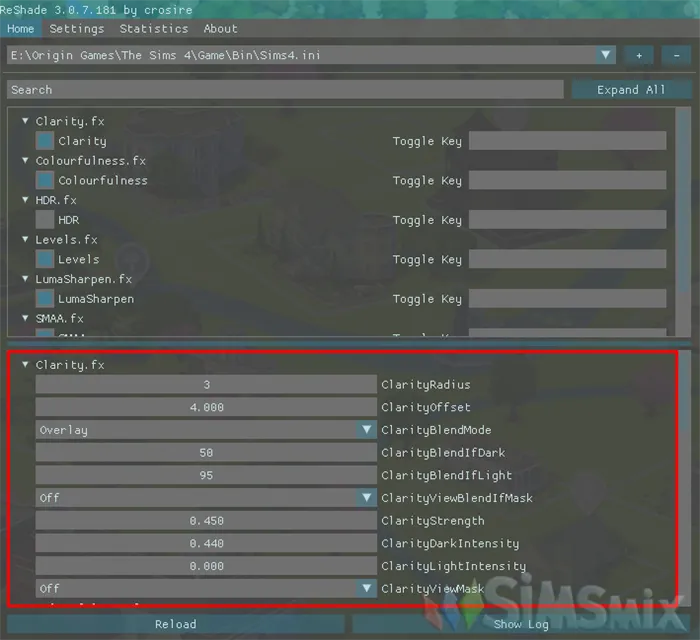Image resolution: width=700 pixels, height=640 pixels.
Task: Remove the preset with minus button
Action: point(676,55)
